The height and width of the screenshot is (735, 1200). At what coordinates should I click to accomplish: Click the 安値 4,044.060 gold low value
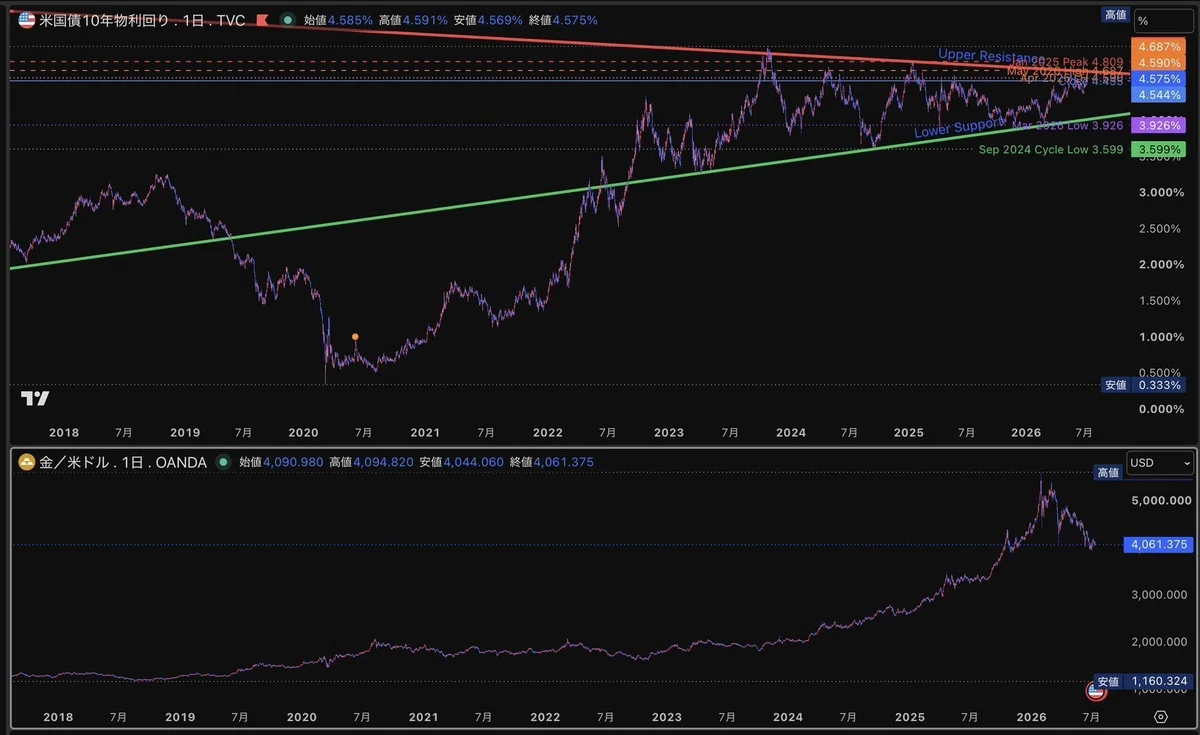click(461, 462)
